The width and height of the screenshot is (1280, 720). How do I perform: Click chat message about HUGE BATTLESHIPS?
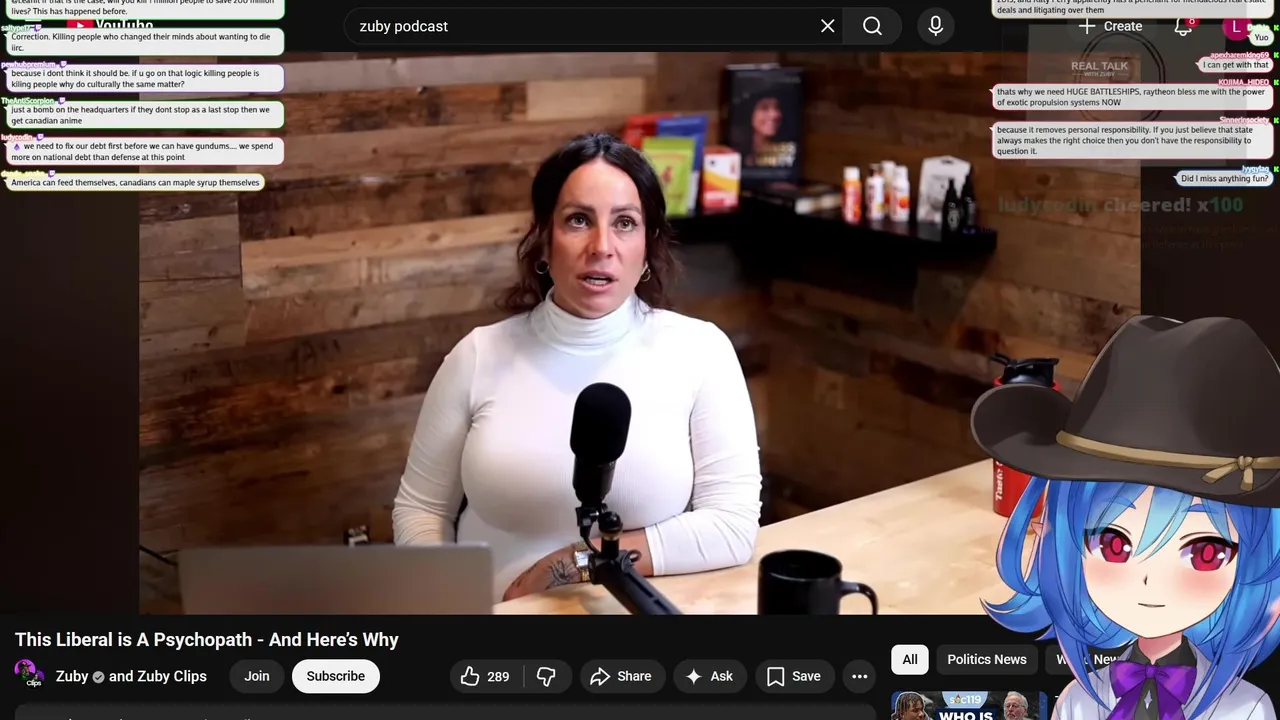[1131, 97]
